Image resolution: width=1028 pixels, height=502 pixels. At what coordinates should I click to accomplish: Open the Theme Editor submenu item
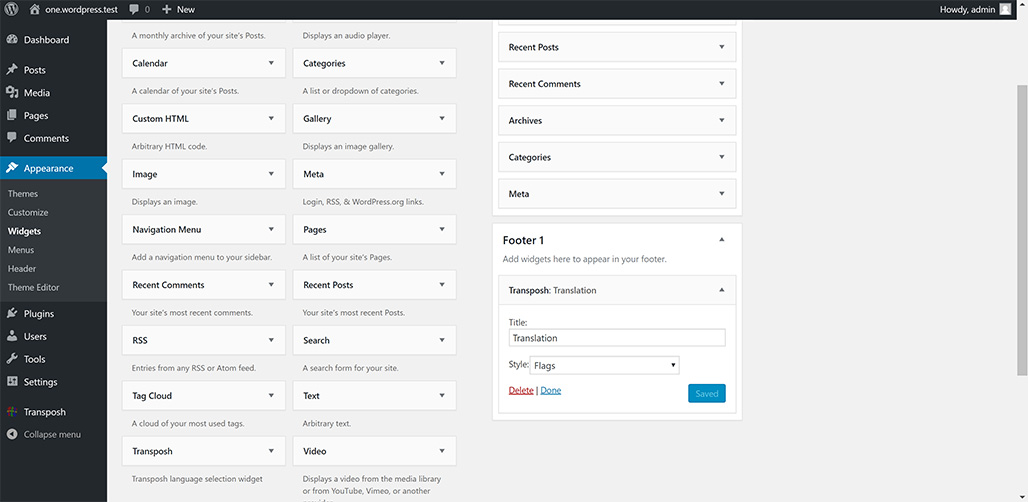[33, 287]
